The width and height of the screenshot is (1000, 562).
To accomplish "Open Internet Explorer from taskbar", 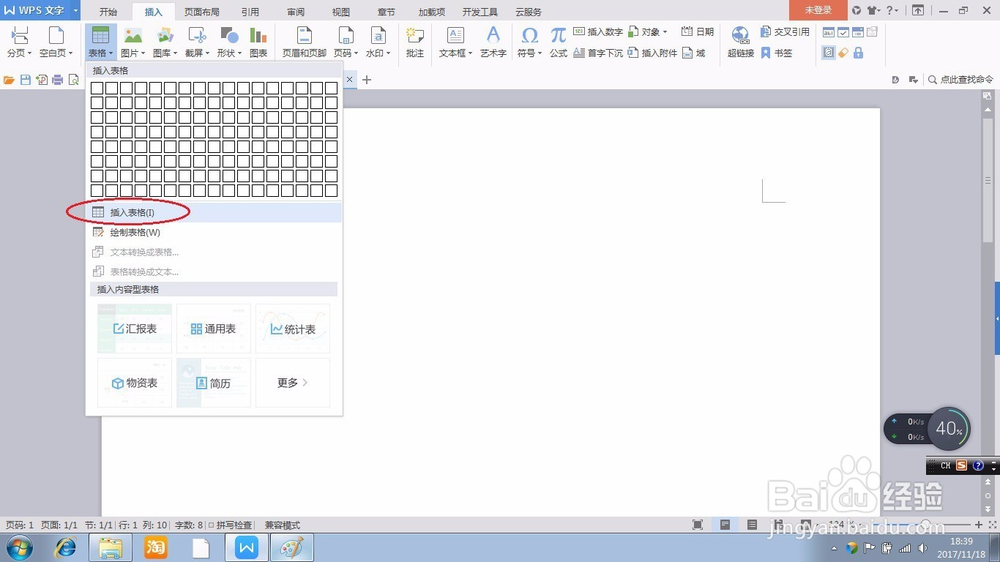I will 65,547.
